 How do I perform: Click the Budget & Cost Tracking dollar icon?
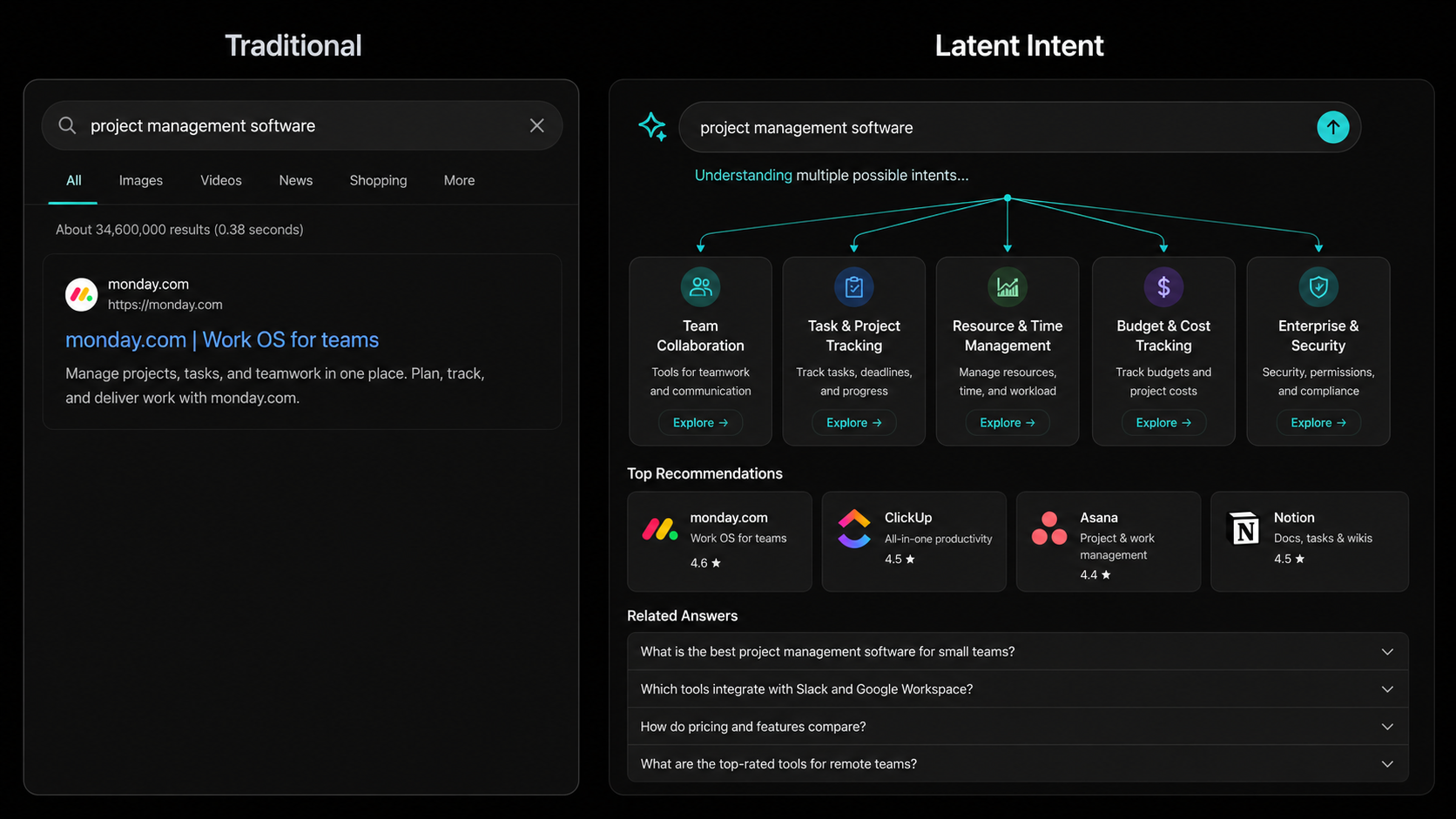click(1163, 286)
